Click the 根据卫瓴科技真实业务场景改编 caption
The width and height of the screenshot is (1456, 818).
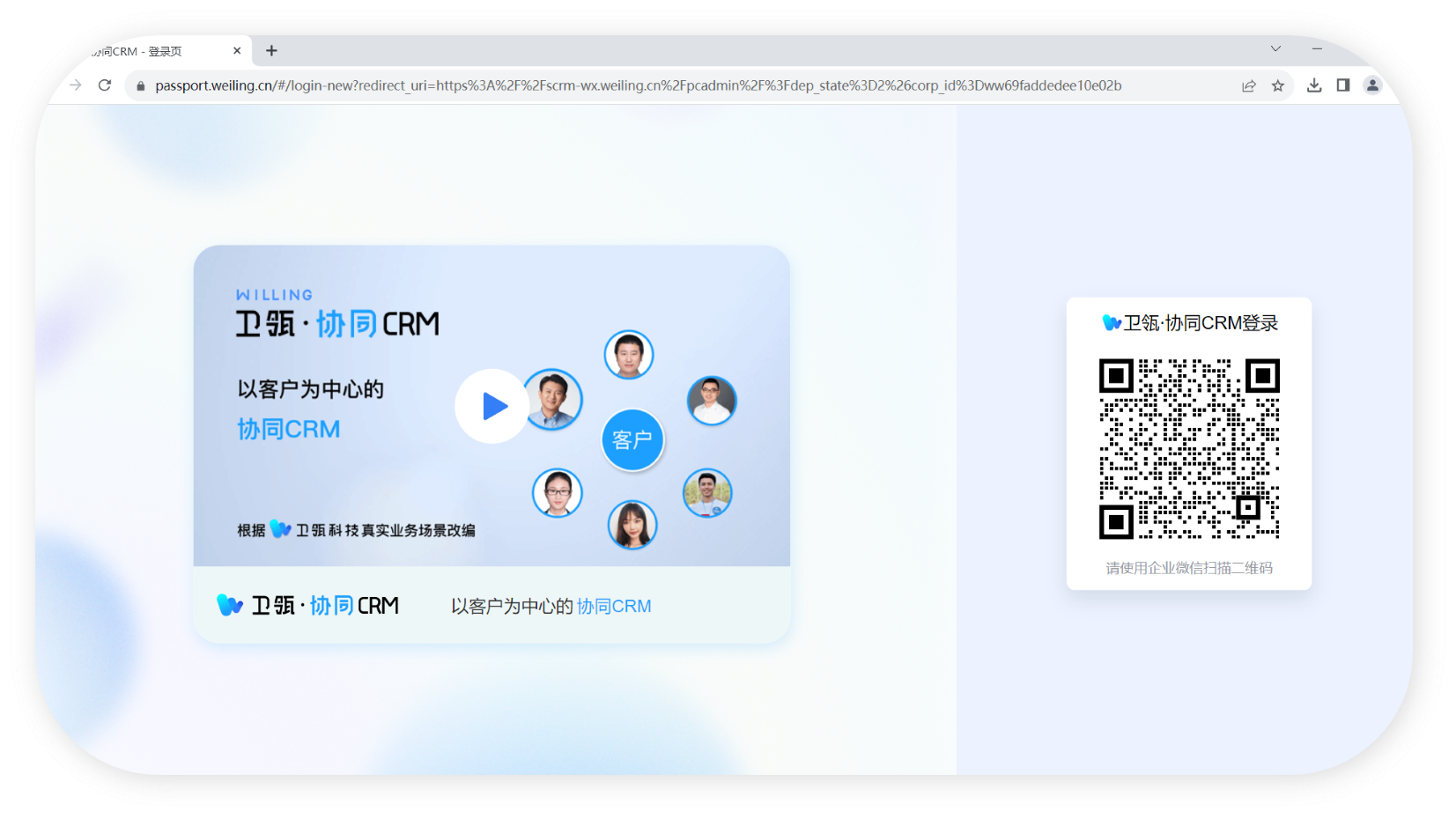tap(356, 529)
